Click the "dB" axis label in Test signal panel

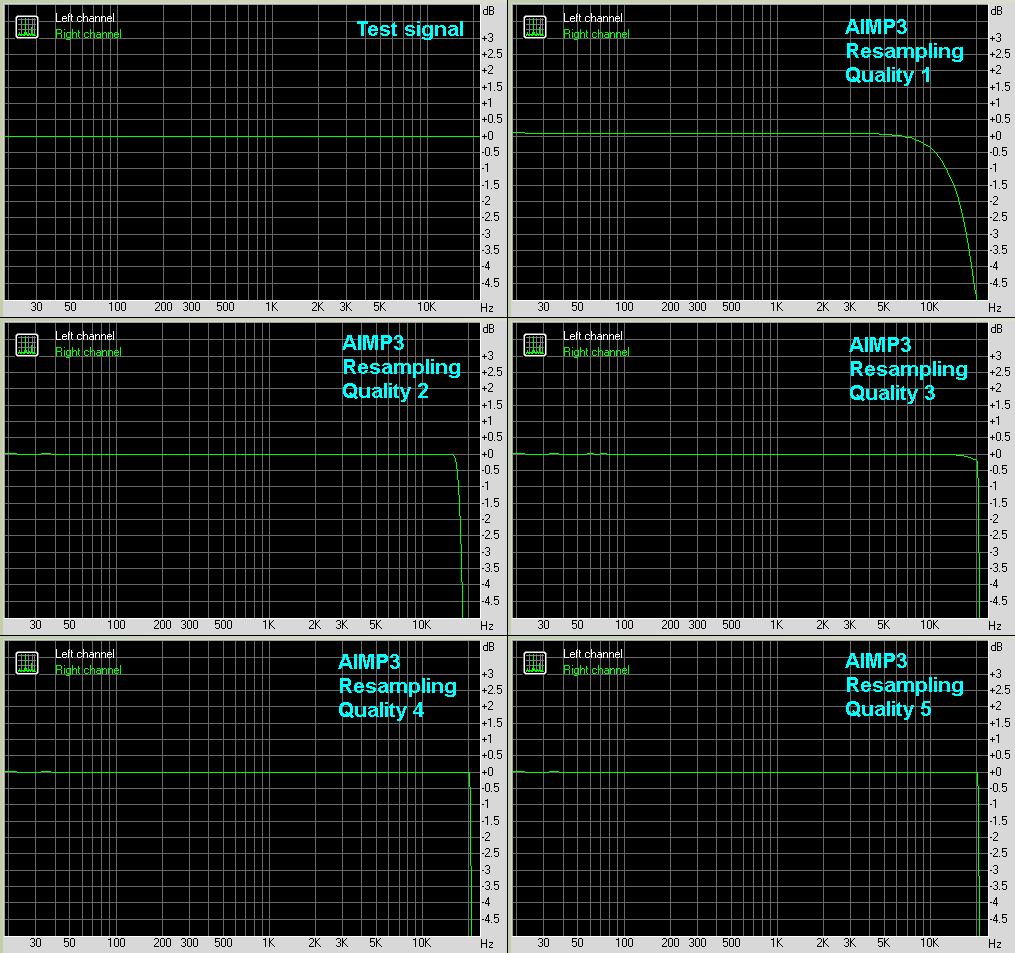[488, 11]
